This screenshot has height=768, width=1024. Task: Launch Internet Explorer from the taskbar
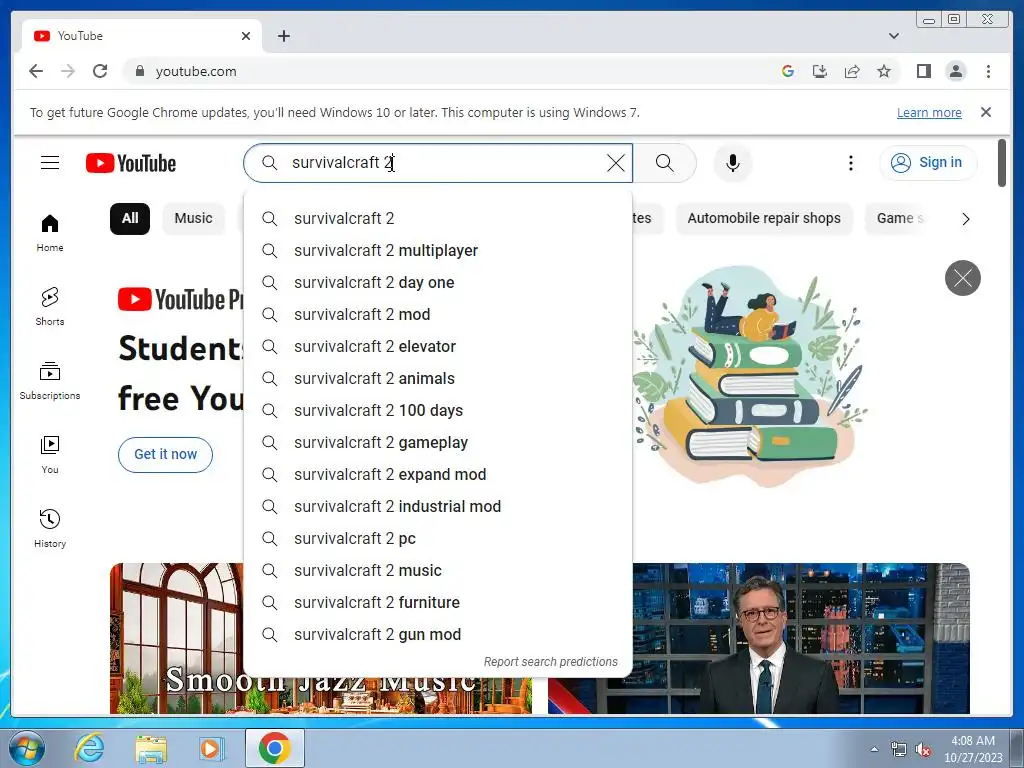(89, 748)
